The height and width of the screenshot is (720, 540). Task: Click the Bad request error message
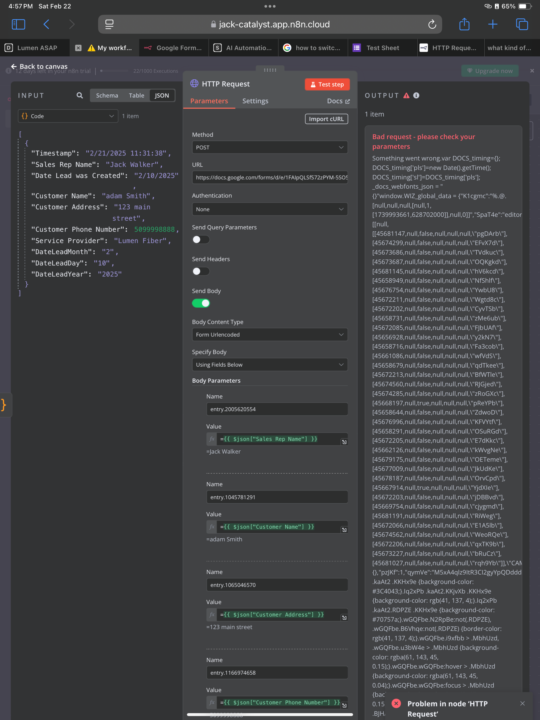pyautogui.click(x=424, y=141)
